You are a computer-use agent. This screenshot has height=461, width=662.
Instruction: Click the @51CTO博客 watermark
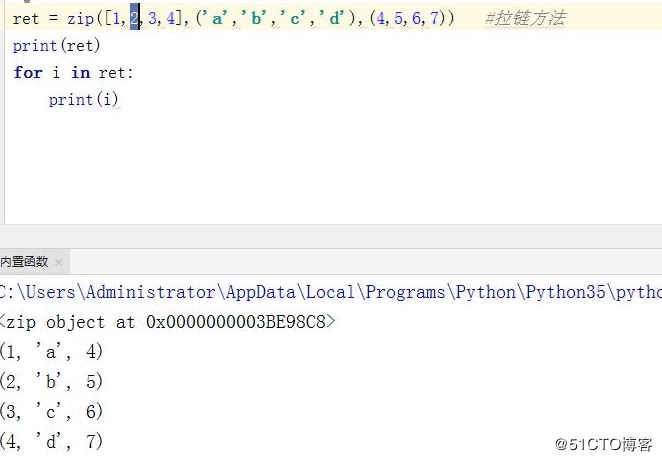point(605,445)
